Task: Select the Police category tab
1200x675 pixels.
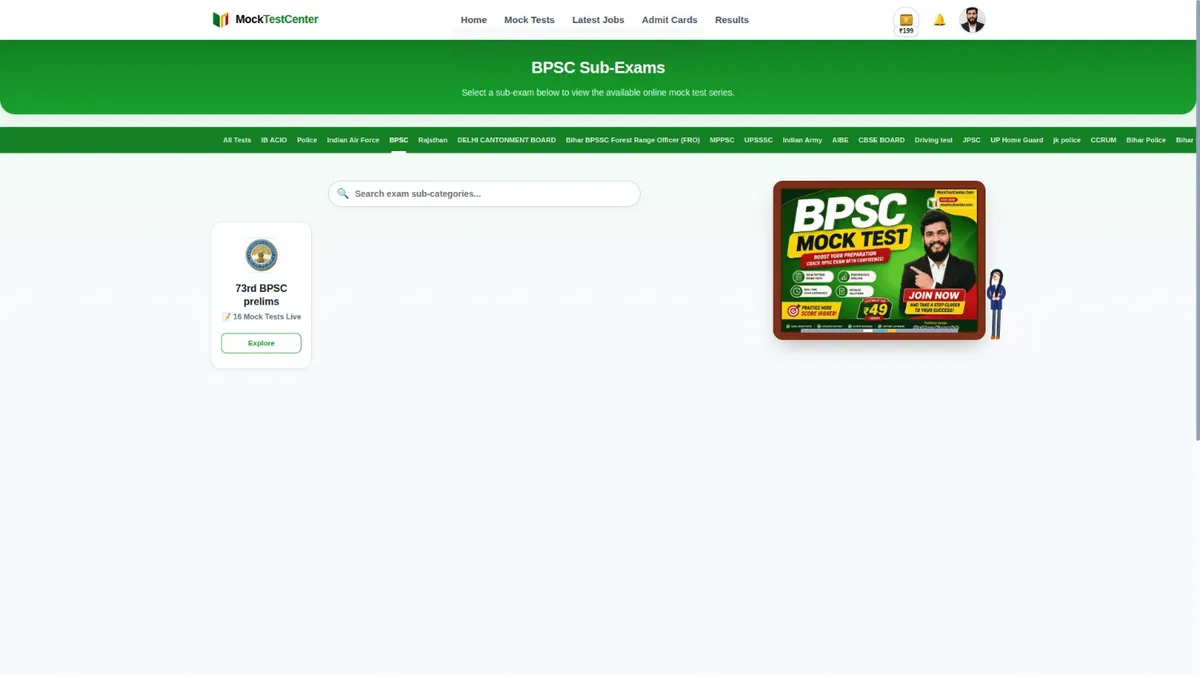Action: point(307,140)
